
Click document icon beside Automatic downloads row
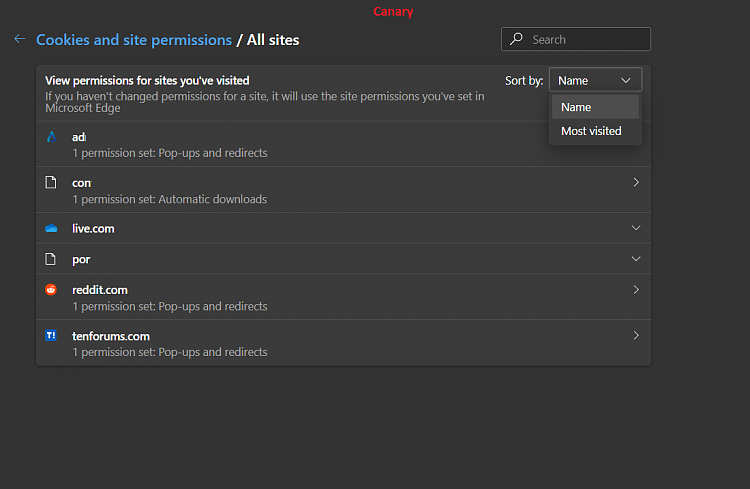point(51,182)
